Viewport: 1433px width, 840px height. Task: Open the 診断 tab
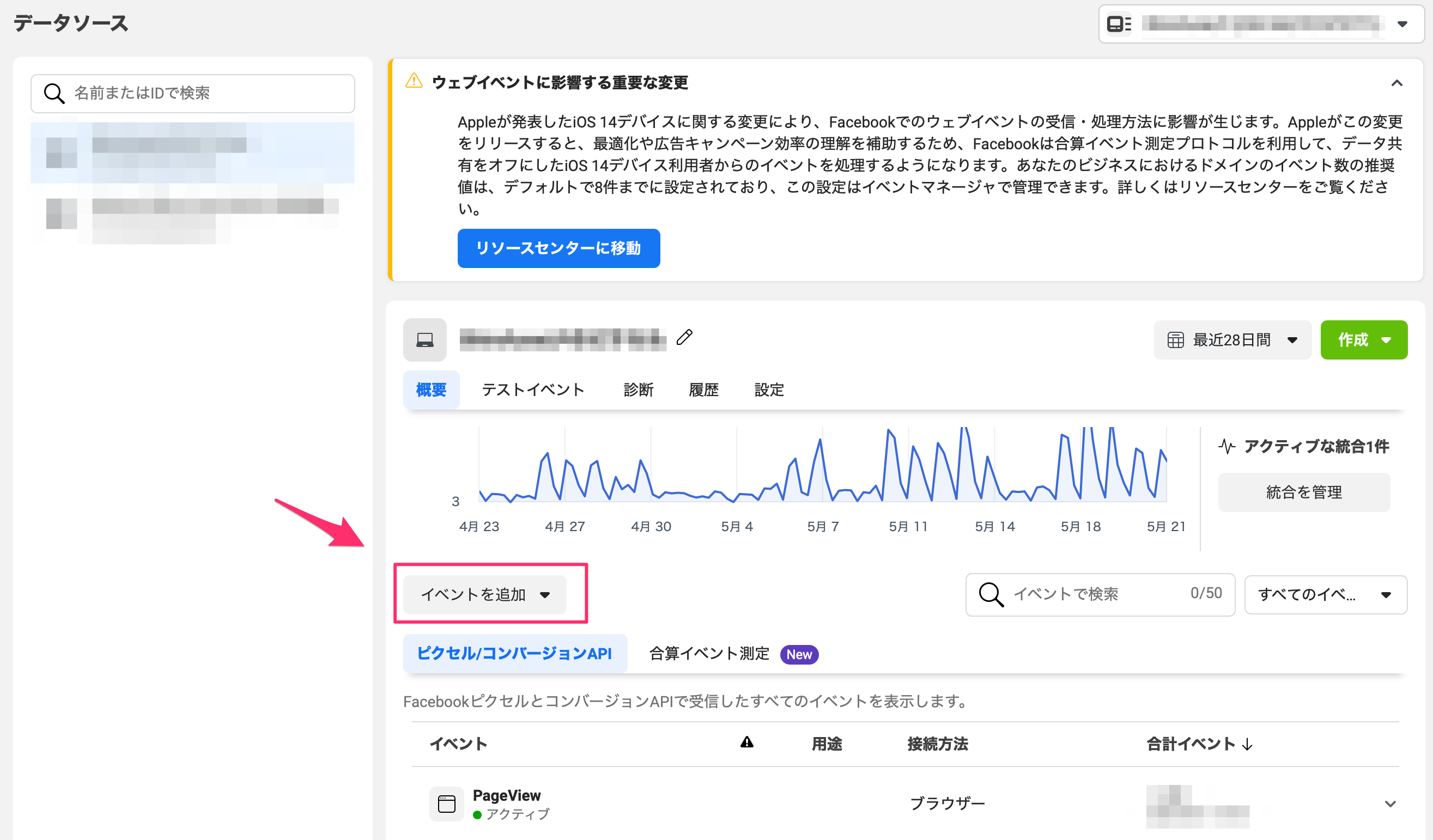[638, 390]
